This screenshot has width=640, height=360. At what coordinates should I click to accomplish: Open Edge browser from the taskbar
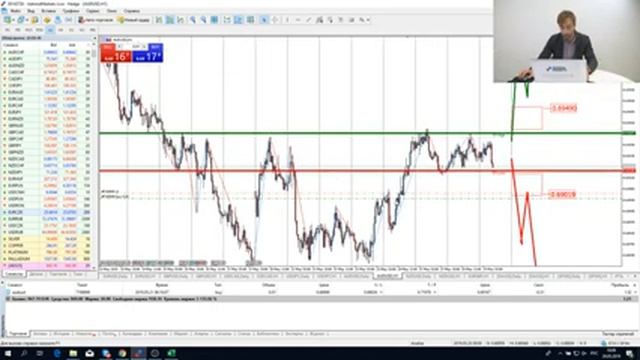tap(57, 353)
